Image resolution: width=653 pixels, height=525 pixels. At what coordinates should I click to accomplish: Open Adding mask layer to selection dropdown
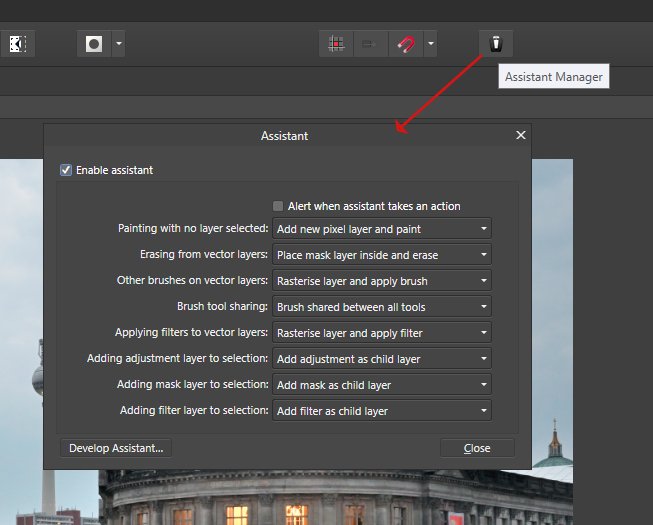(x=382, y=385)
